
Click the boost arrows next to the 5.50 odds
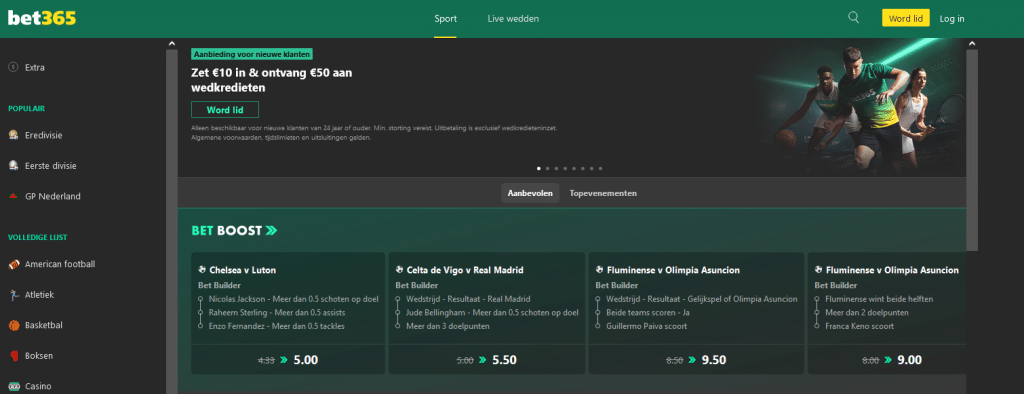coord(482,359)
